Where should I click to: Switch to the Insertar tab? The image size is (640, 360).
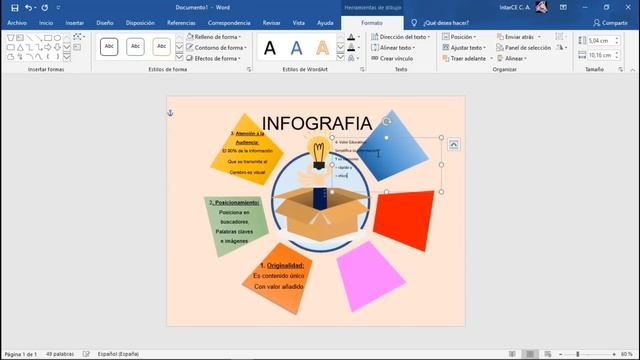pos(75,23)
